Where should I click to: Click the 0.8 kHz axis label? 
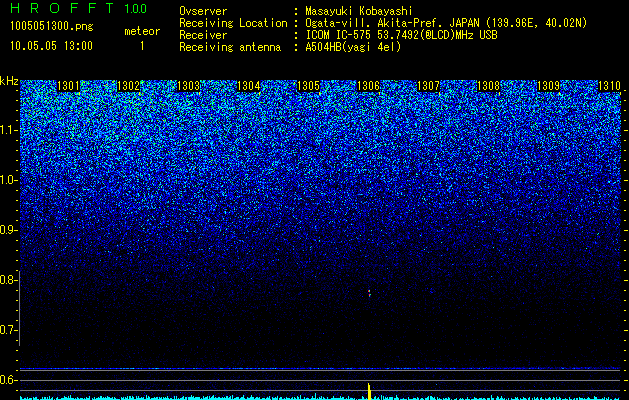coord(9,280)
